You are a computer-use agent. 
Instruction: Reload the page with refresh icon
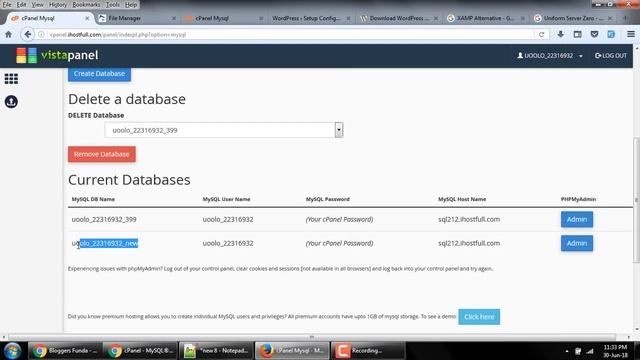coord(542,35)
